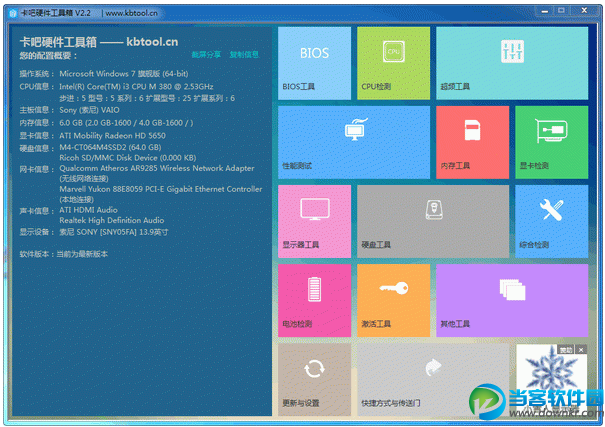Image resolution: width=605 pixels, height=427 pixels.
Task: Close the snowflake ad with its ×
Action: pos(581,350)
